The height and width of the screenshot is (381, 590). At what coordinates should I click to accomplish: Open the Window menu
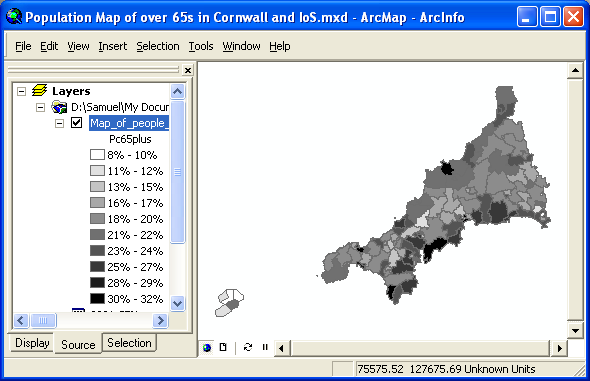pyautogui.click(x=241, y=46)
